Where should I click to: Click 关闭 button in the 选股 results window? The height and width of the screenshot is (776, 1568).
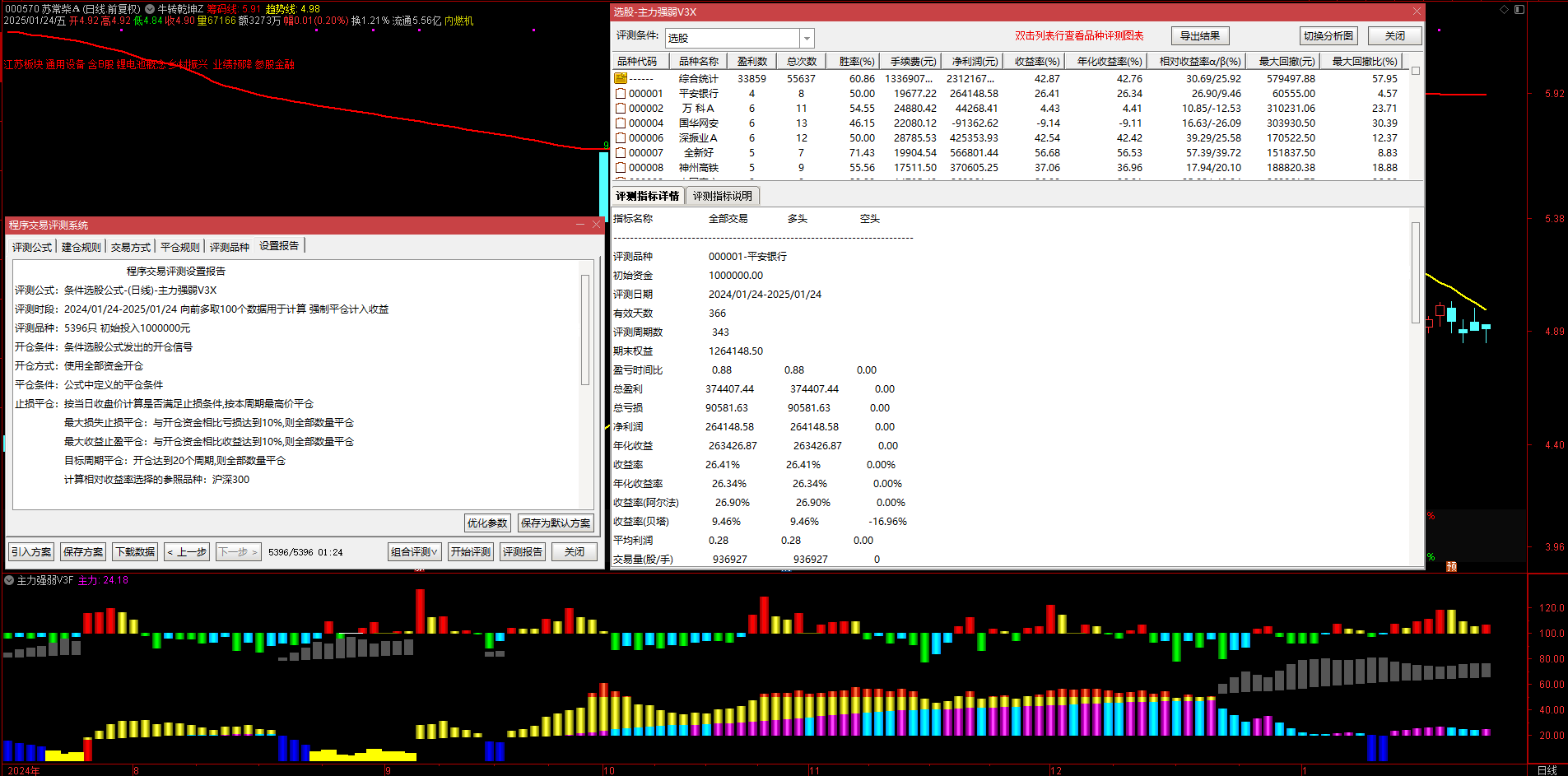[x=1395, y=35]
